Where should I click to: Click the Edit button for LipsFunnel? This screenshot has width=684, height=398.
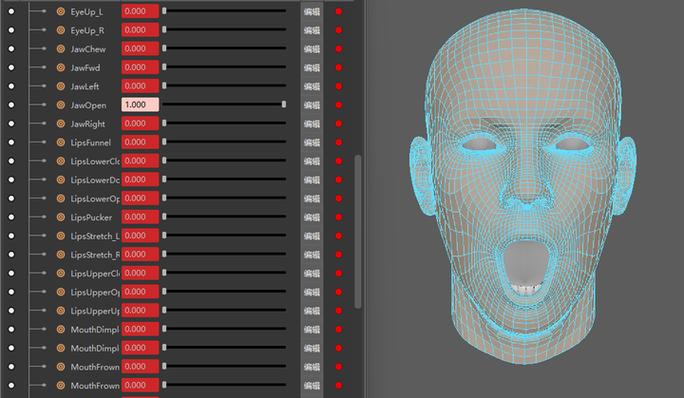click(311, 143)
